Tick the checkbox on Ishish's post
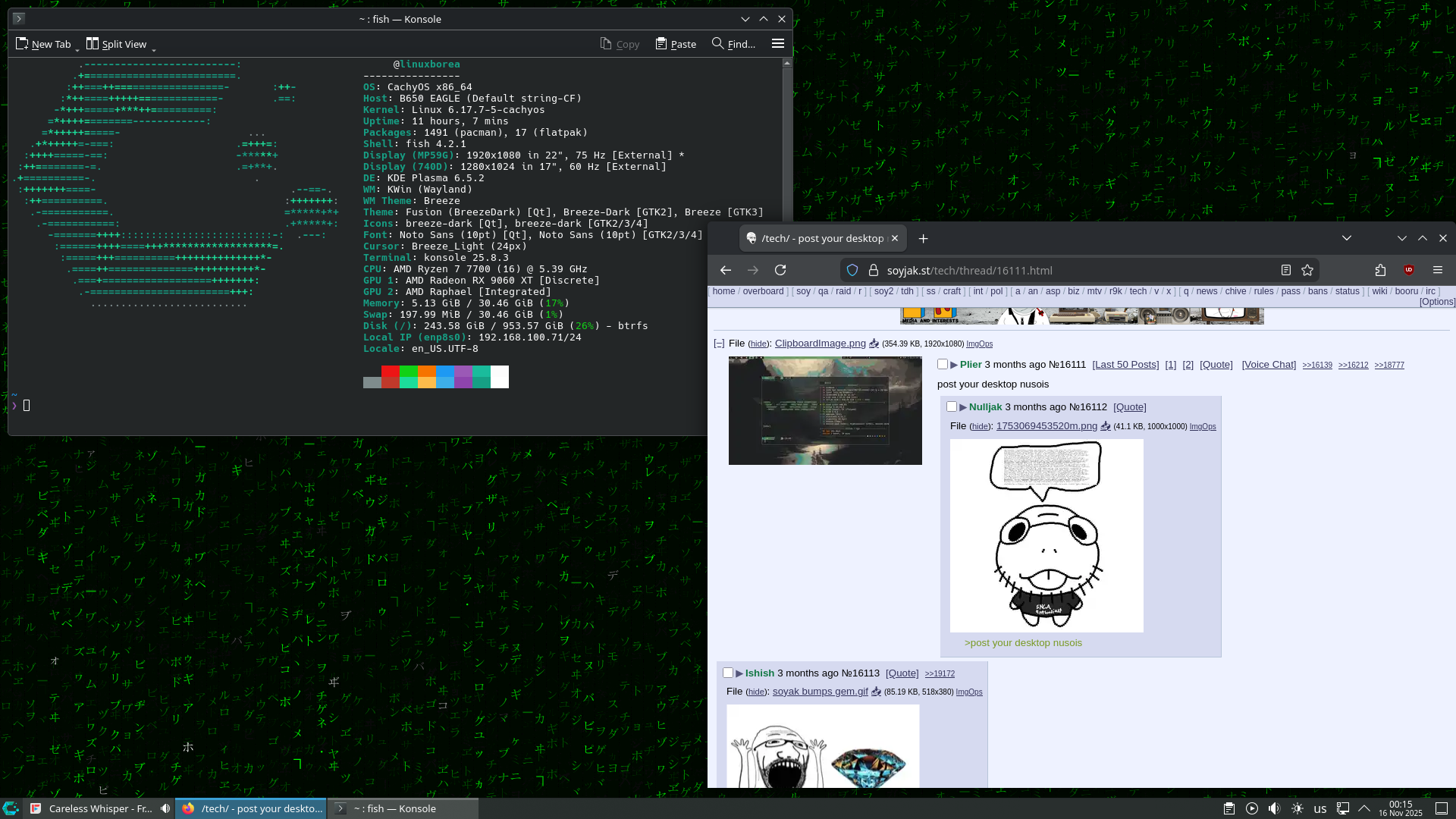The width and height of the screenshot is (1456, 819). coord(728,673)
